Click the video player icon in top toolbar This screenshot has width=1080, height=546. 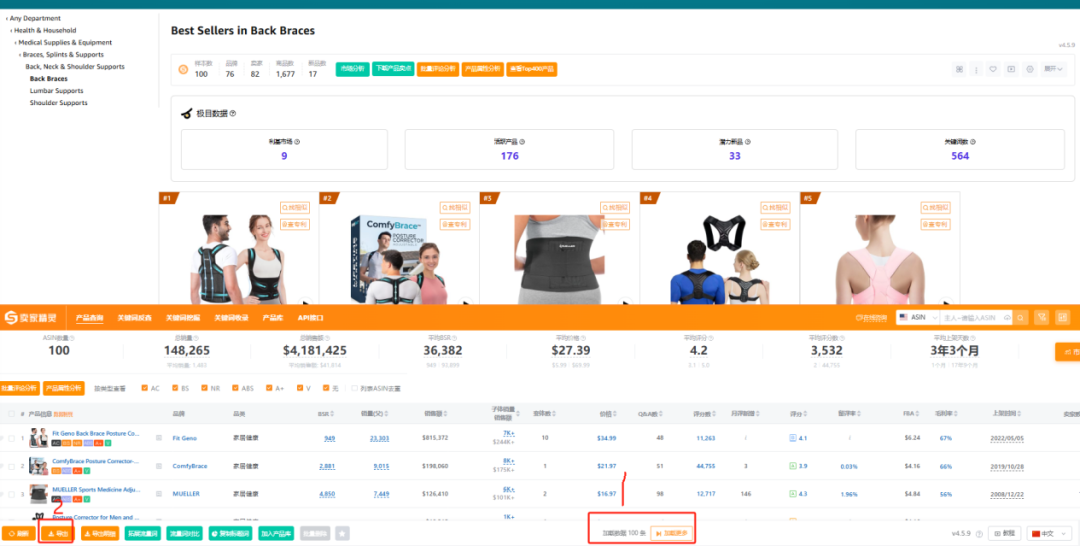[1011, 69]
